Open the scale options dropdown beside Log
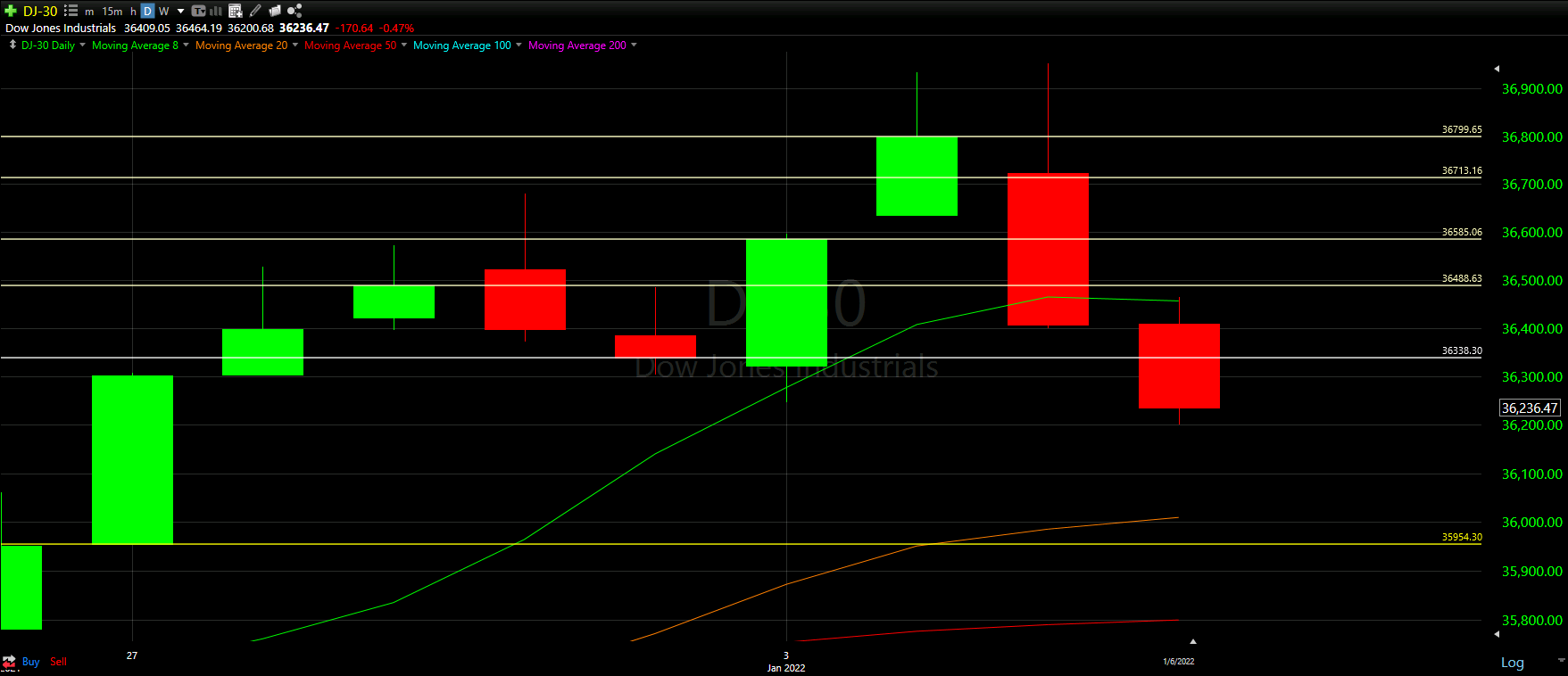Screen dimensions: 1568x676 click(x=1561, y=660)
